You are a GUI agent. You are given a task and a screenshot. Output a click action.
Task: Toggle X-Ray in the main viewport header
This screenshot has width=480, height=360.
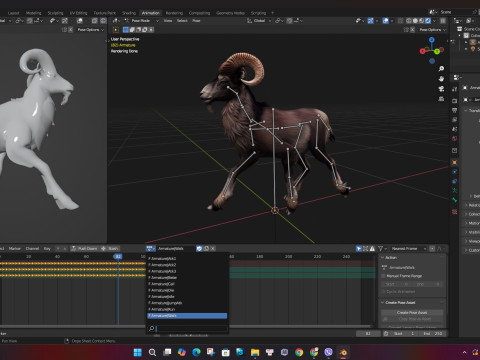pyautogui.click(x=400, y=21)
